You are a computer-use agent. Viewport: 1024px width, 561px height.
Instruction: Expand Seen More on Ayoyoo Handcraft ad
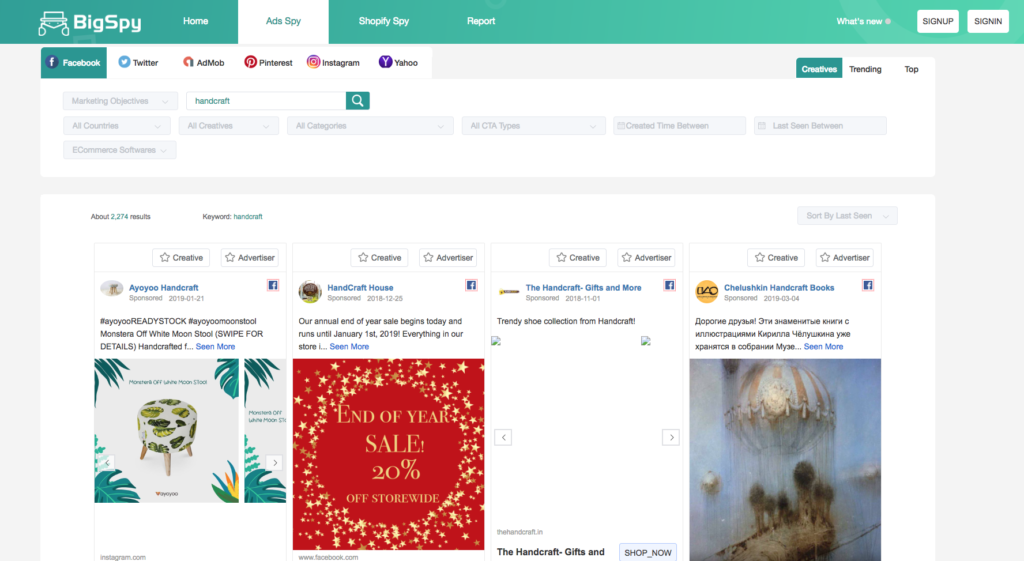tap(216, 347)
